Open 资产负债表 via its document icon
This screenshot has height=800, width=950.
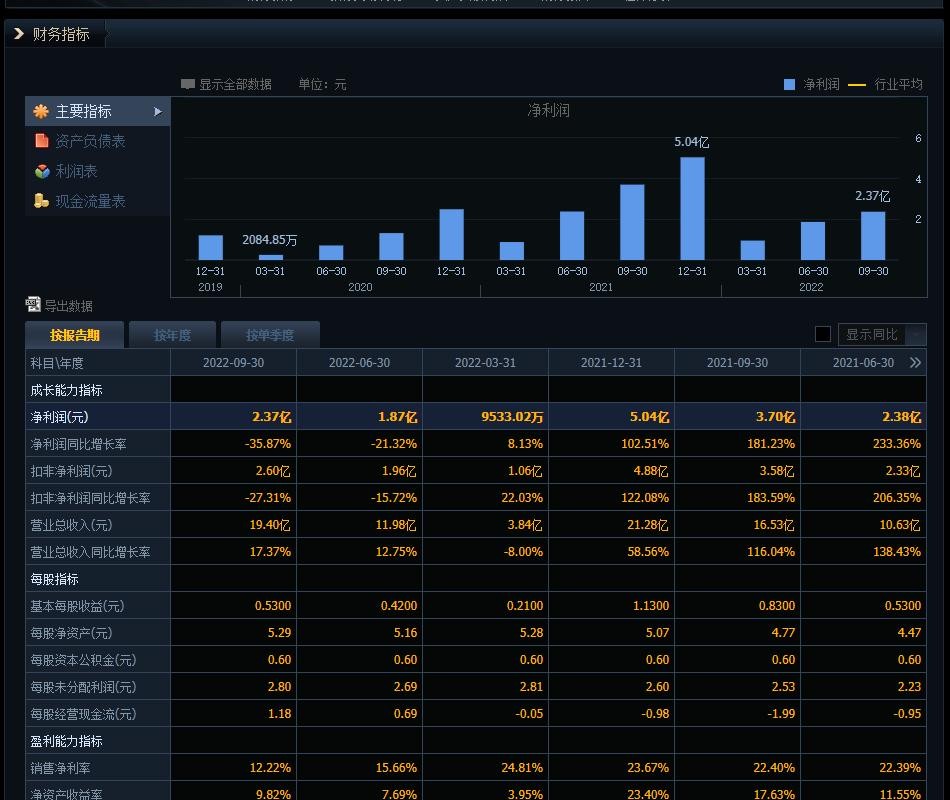pyautogui.click(x=42, y=141)
